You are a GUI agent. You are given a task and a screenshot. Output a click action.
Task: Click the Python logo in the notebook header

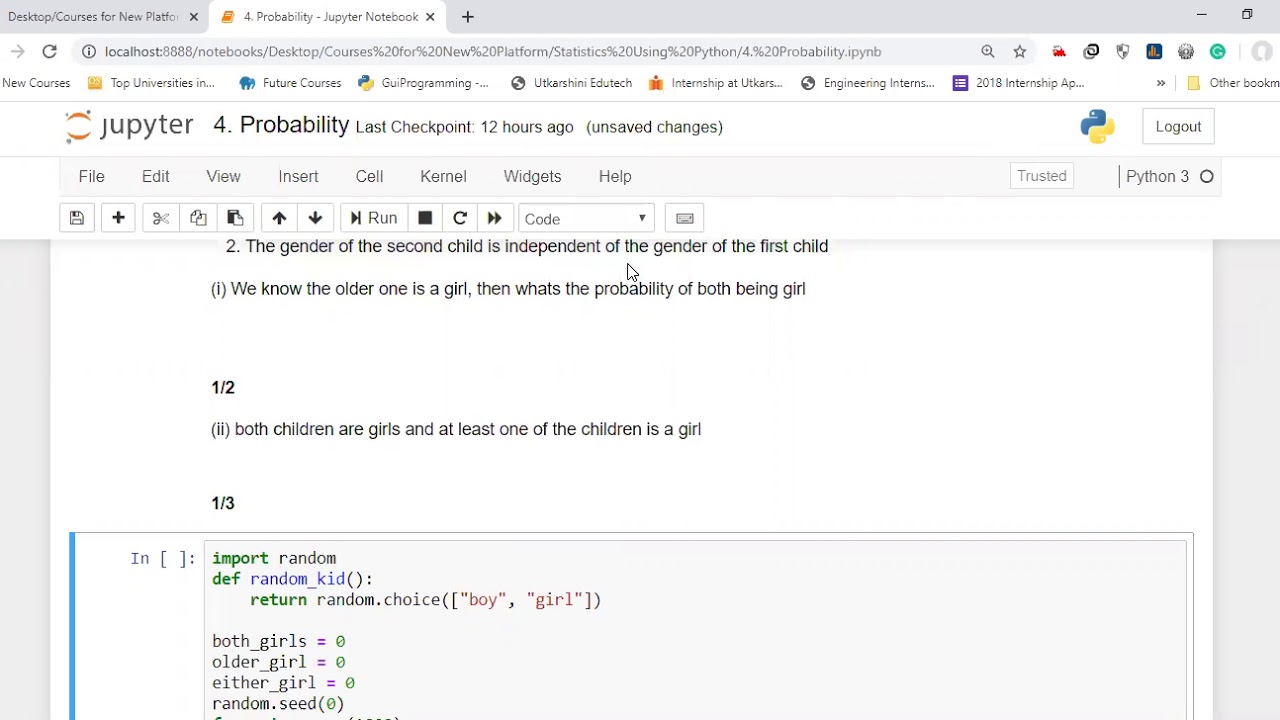pyautogui.click(x=1097, y=126)
